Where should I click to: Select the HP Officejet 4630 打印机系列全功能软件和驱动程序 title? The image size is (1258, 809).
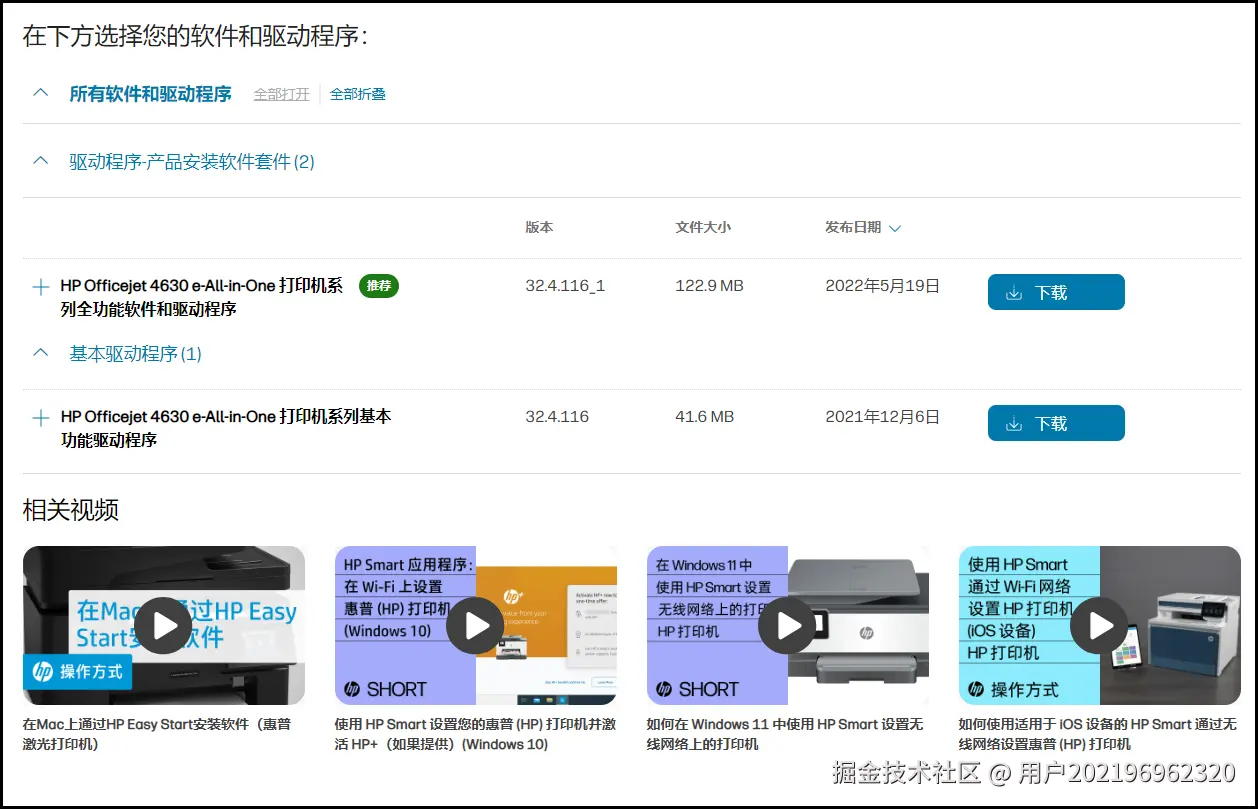pyautogui.click(x=201, y=298)
